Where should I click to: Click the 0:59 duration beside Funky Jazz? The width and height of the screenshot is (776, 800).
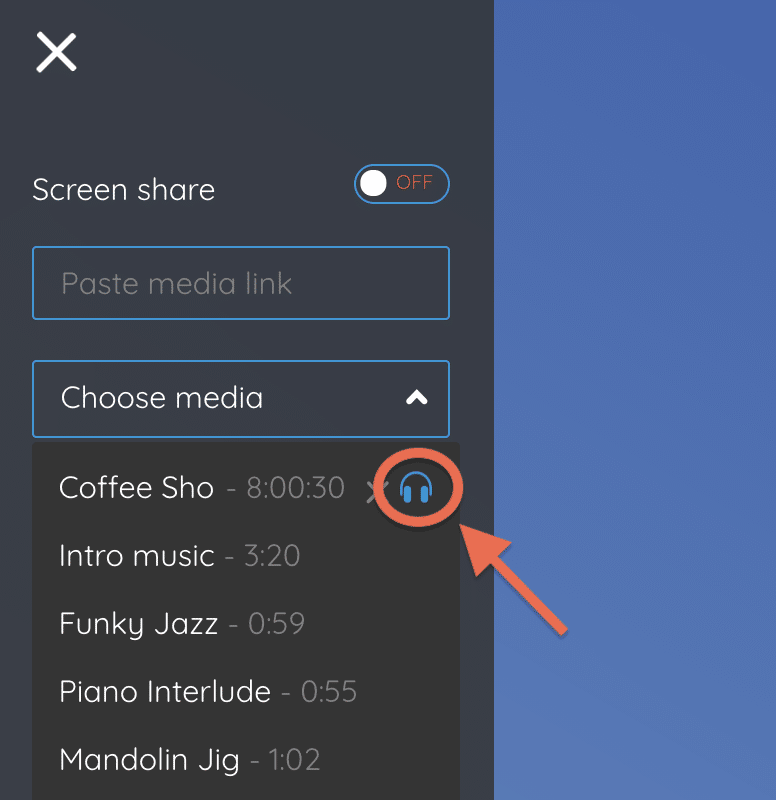click(276, 623)
